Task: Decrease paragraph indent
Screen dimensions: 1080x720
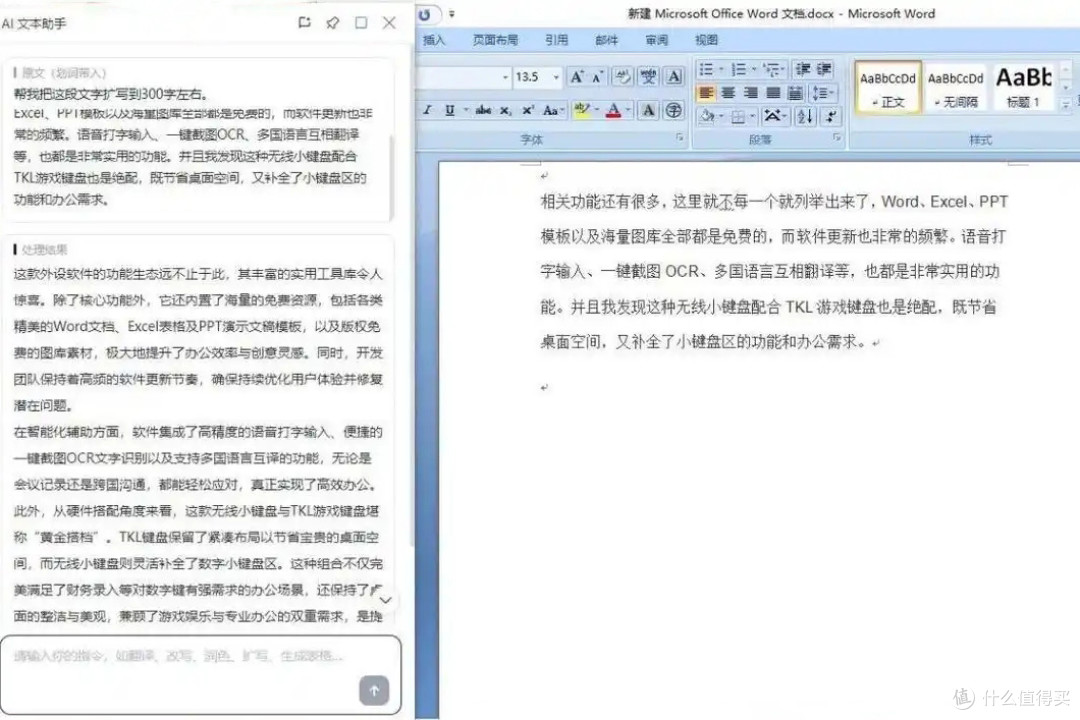Action: pos(802,69)
